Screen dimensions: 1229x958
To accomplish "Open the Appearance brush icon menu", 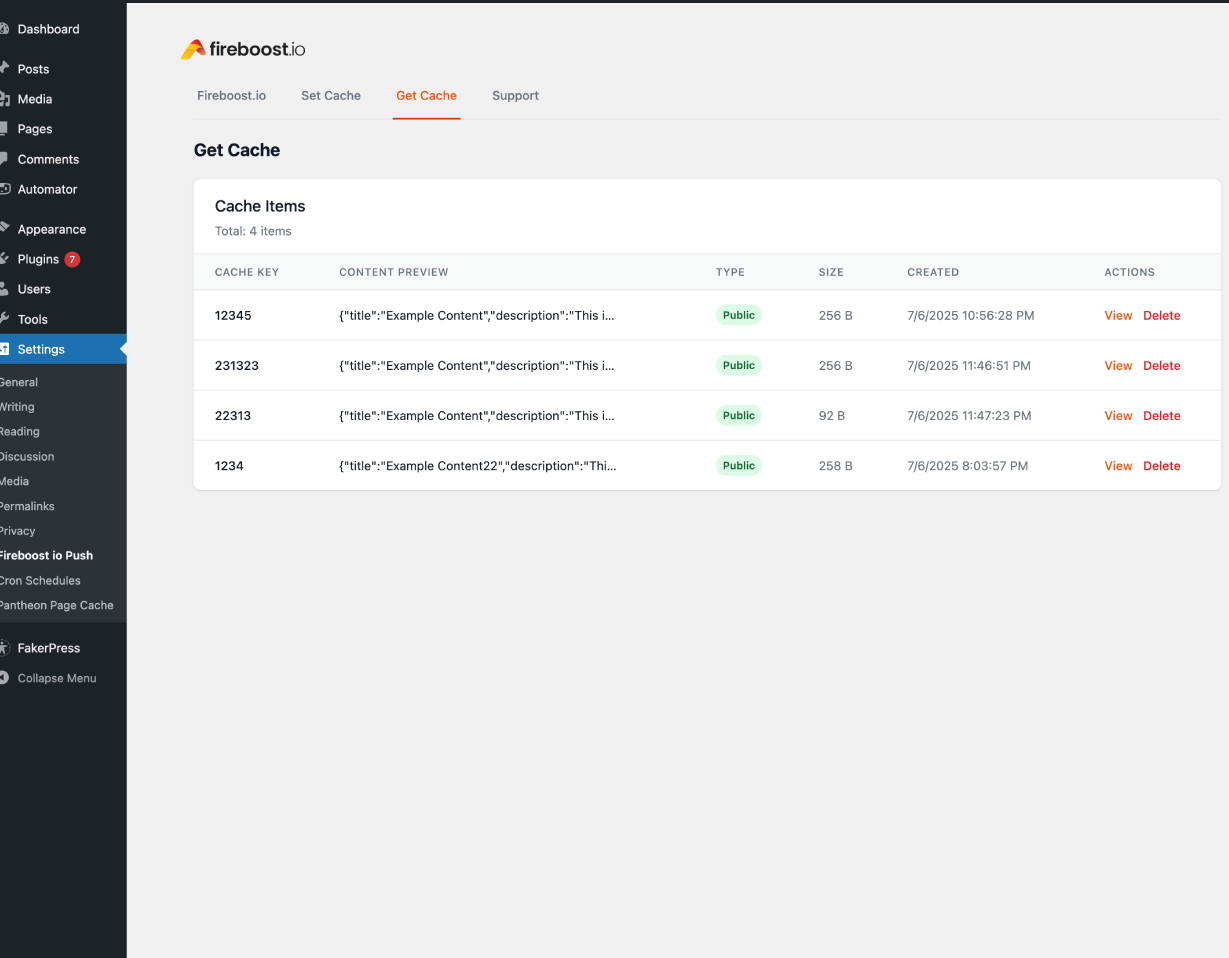I will click(x=4, y=229).
